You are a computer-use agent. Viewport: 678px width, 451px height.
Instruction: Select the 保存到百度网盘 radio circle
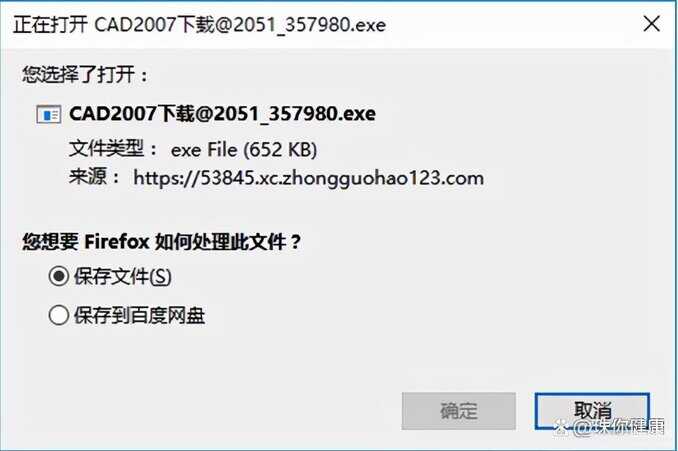pyautogui.click(x=58, y=315)
